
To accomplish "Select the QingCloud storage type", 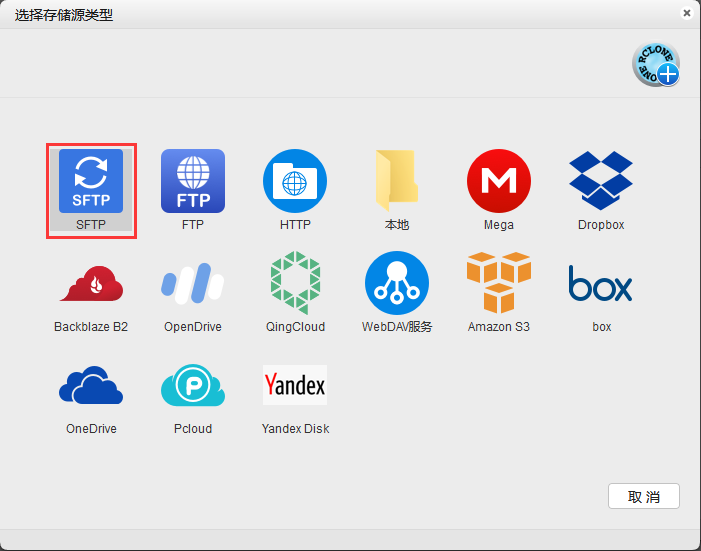I will [x=295, y=283].
